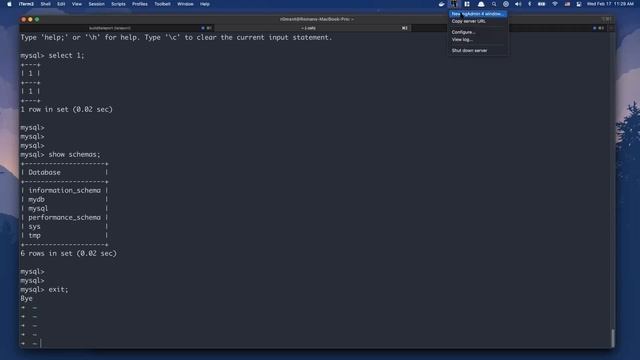Minimize iTerm2 window with yellow button
The height and width of the screenshot is (360, 640).
click(x=30, y=20)
